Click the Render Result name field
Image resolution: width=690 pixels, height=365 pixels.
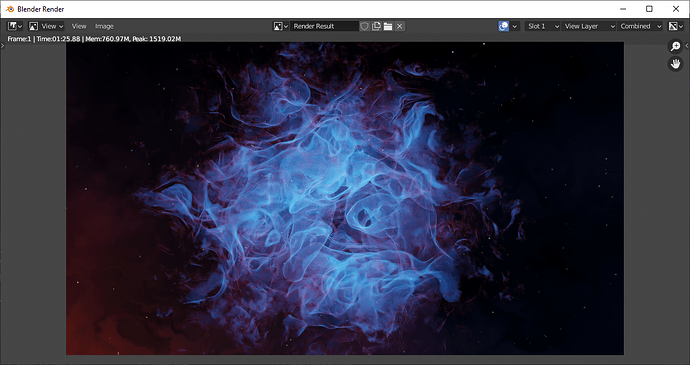click(x=324, y=26)
